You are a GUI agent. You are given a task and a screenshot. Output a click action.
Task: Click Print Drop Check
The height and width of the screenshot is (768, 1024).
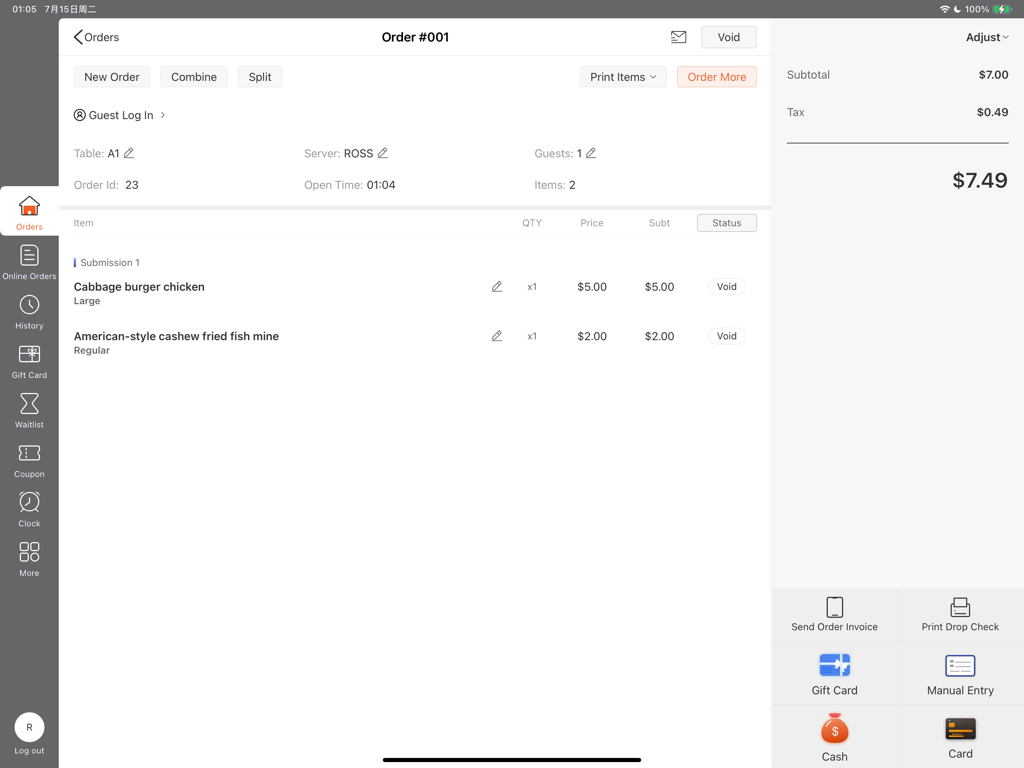point(959,613)
